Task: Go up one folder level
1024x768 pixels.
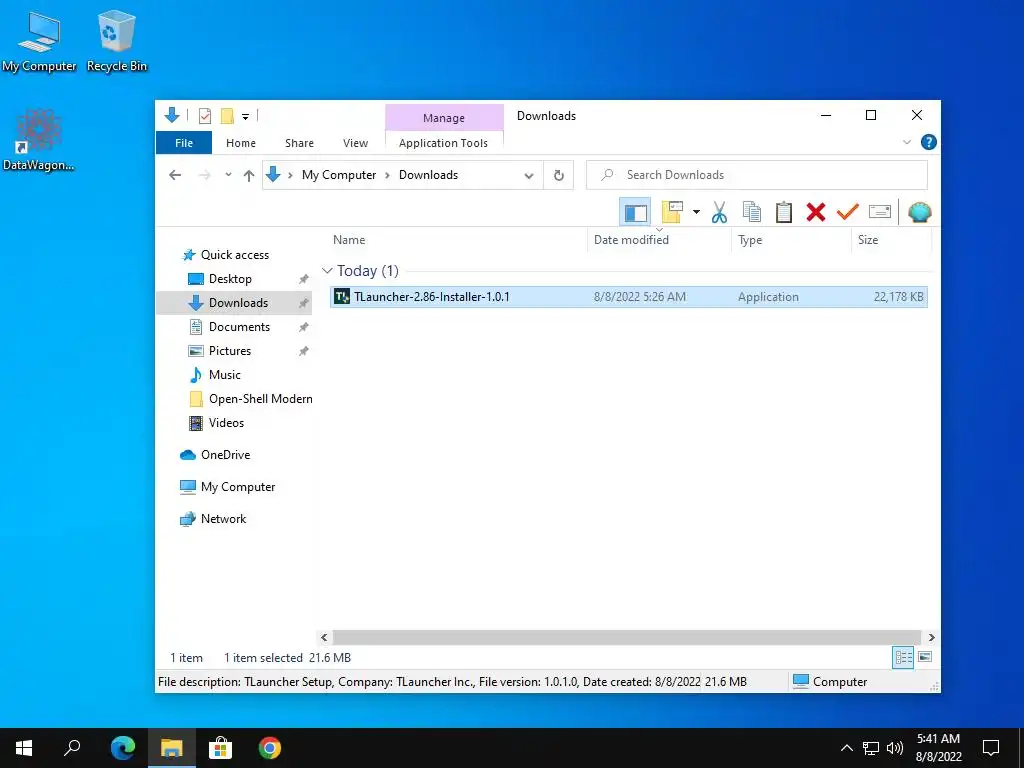Action: [x=248, y=175]
